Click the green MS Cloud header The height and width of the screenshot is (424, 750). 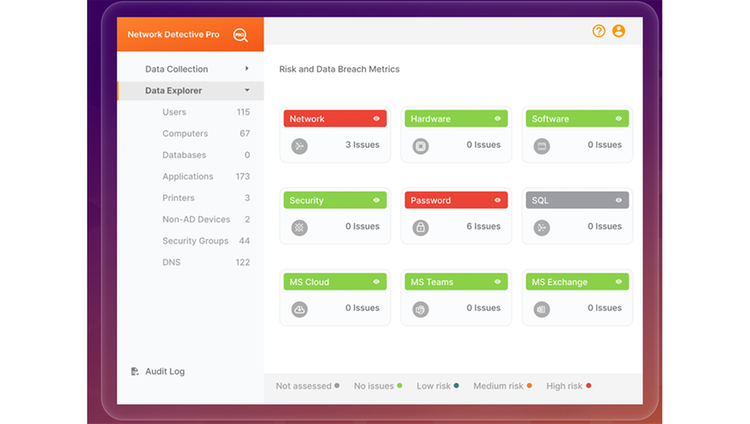pos(335,282)
